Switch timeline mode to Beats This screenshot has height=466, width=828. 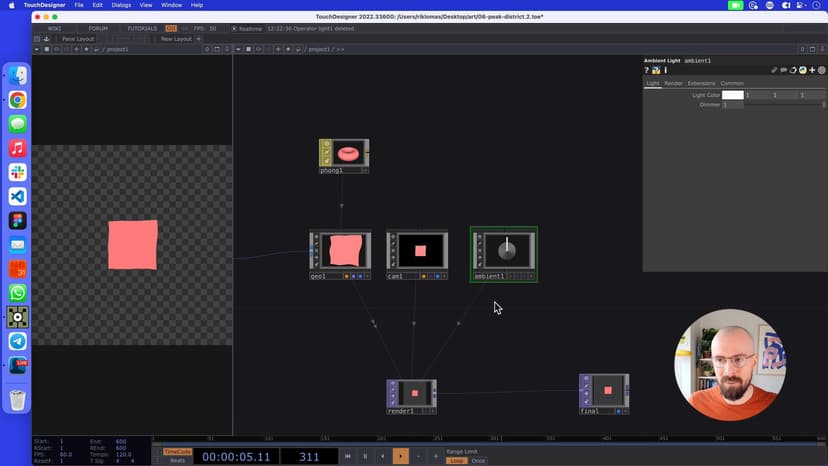coord(176,460)
